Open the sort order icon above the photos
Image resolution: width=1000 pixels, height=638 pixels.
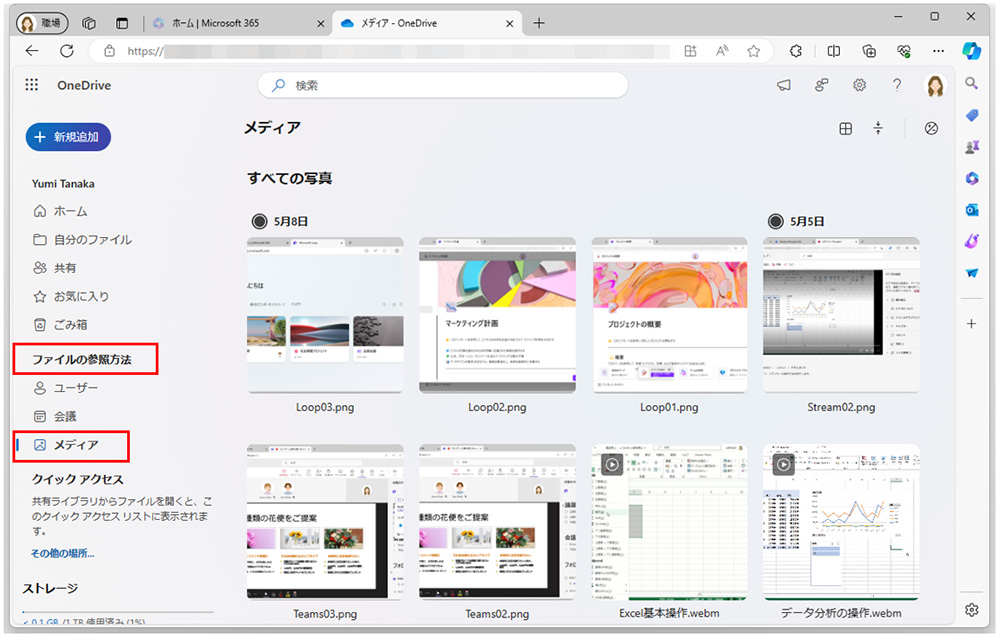tap(877, 128)
